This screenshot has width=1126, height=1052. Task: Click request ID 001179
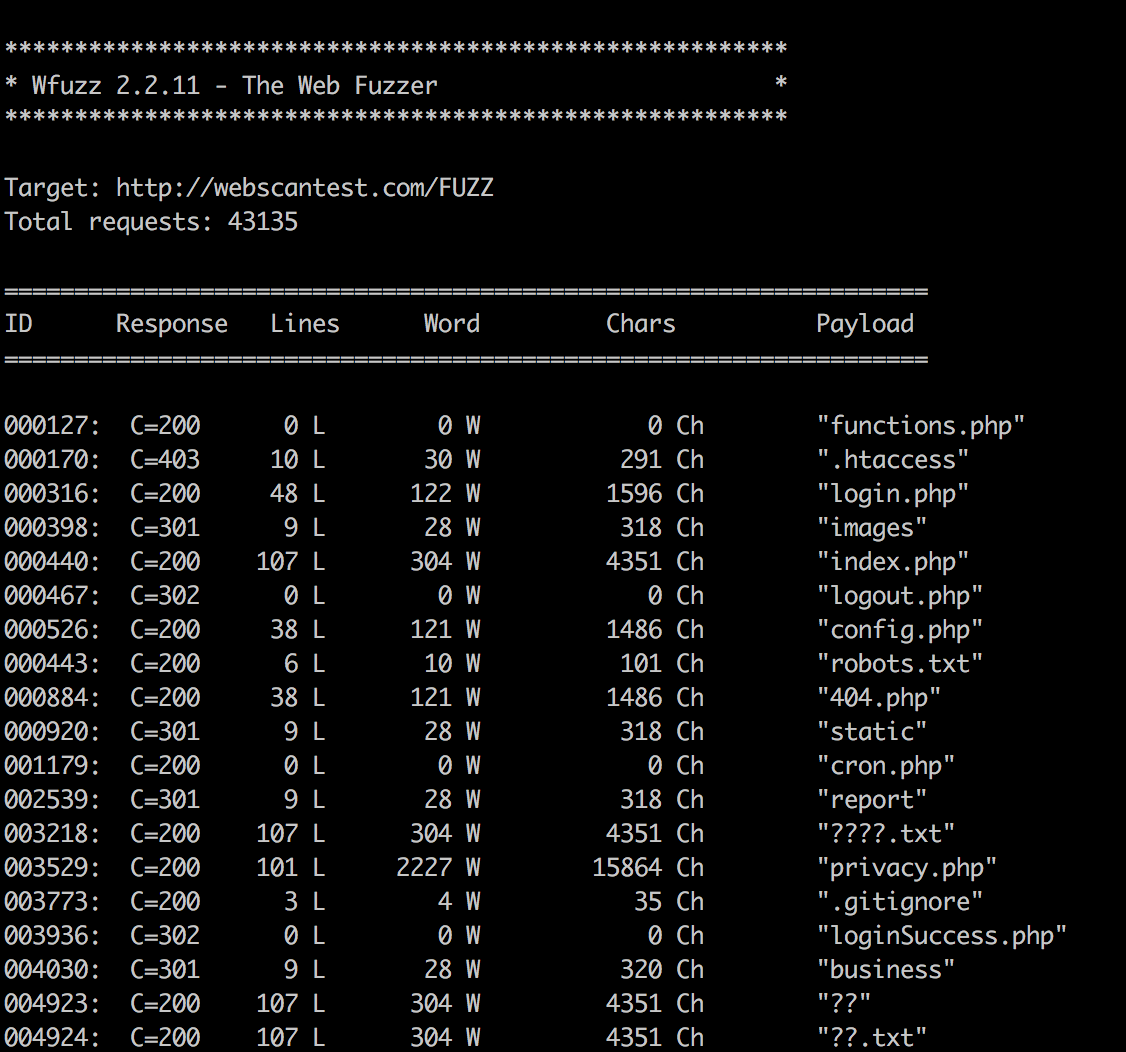[52, 766]
